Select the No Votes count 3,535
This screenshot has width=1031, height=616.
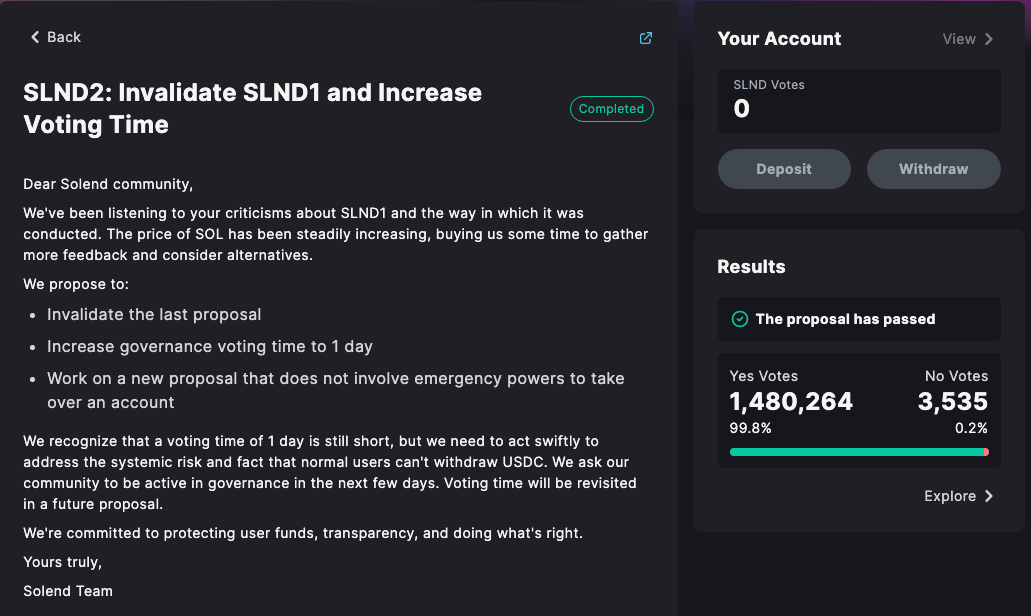(953, 402)
